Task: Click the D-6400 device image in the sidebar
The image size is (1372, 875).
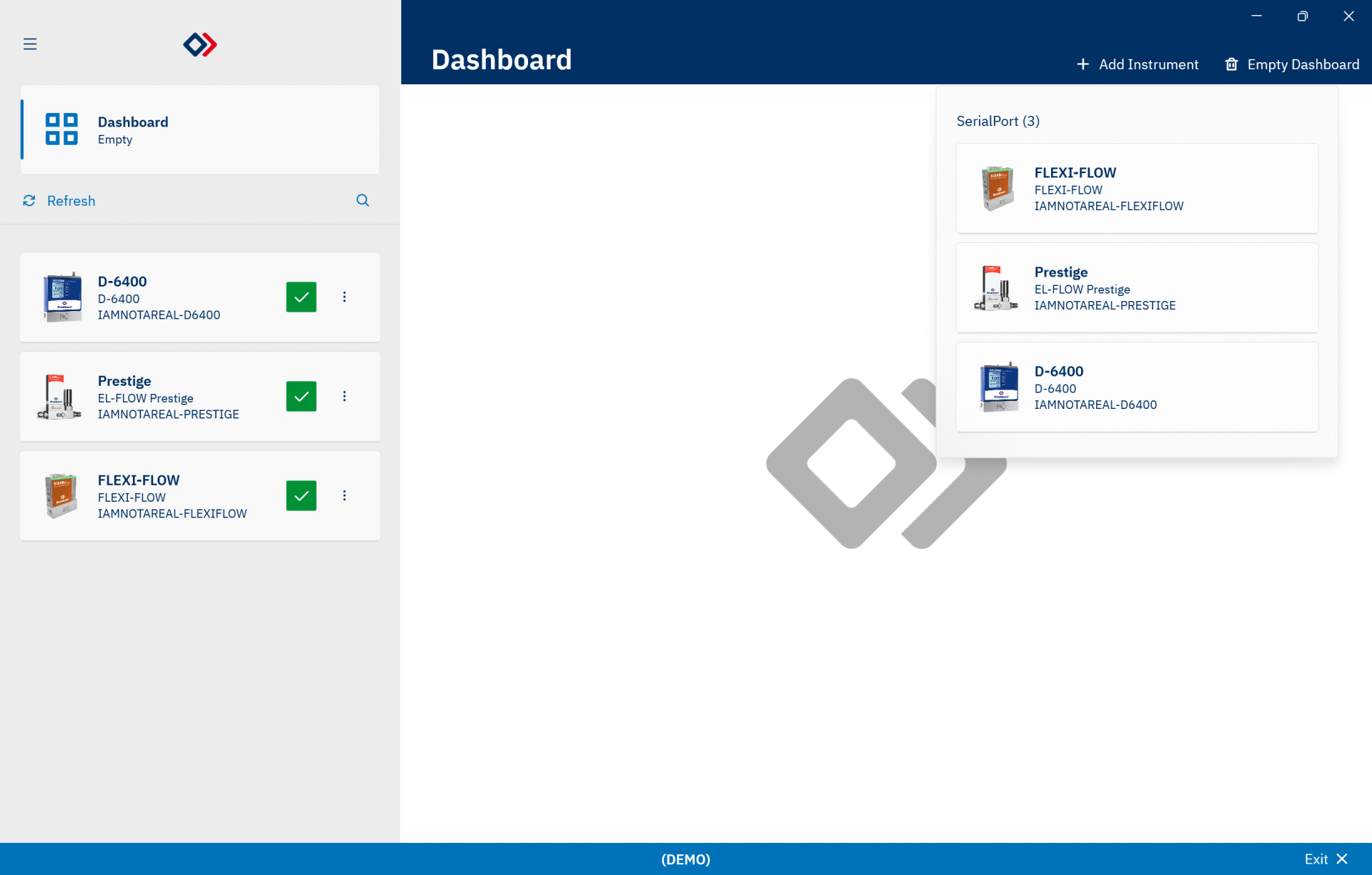Action: coord(62,297)
